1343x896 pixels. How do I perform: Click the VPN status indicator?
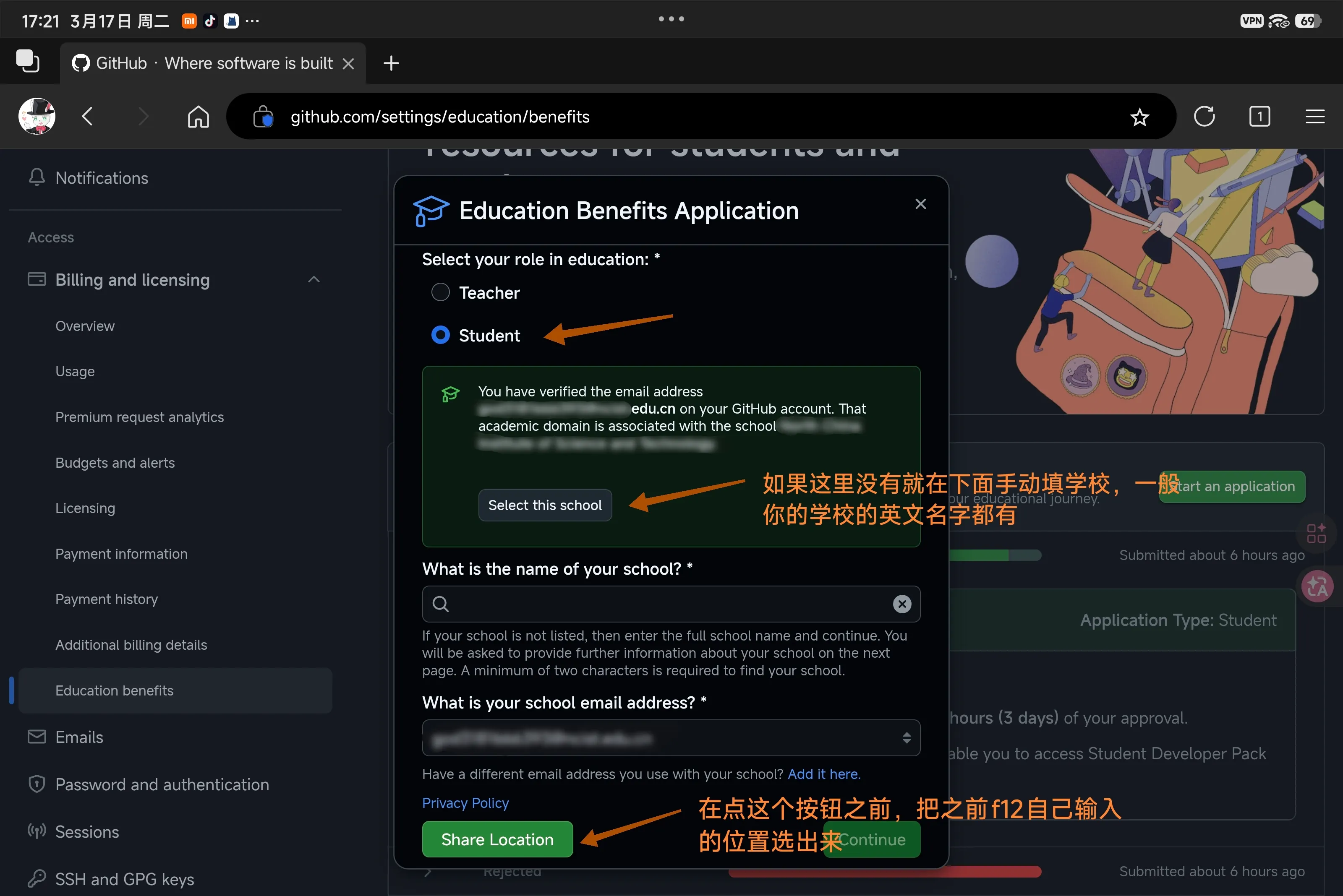[1252, 21]
